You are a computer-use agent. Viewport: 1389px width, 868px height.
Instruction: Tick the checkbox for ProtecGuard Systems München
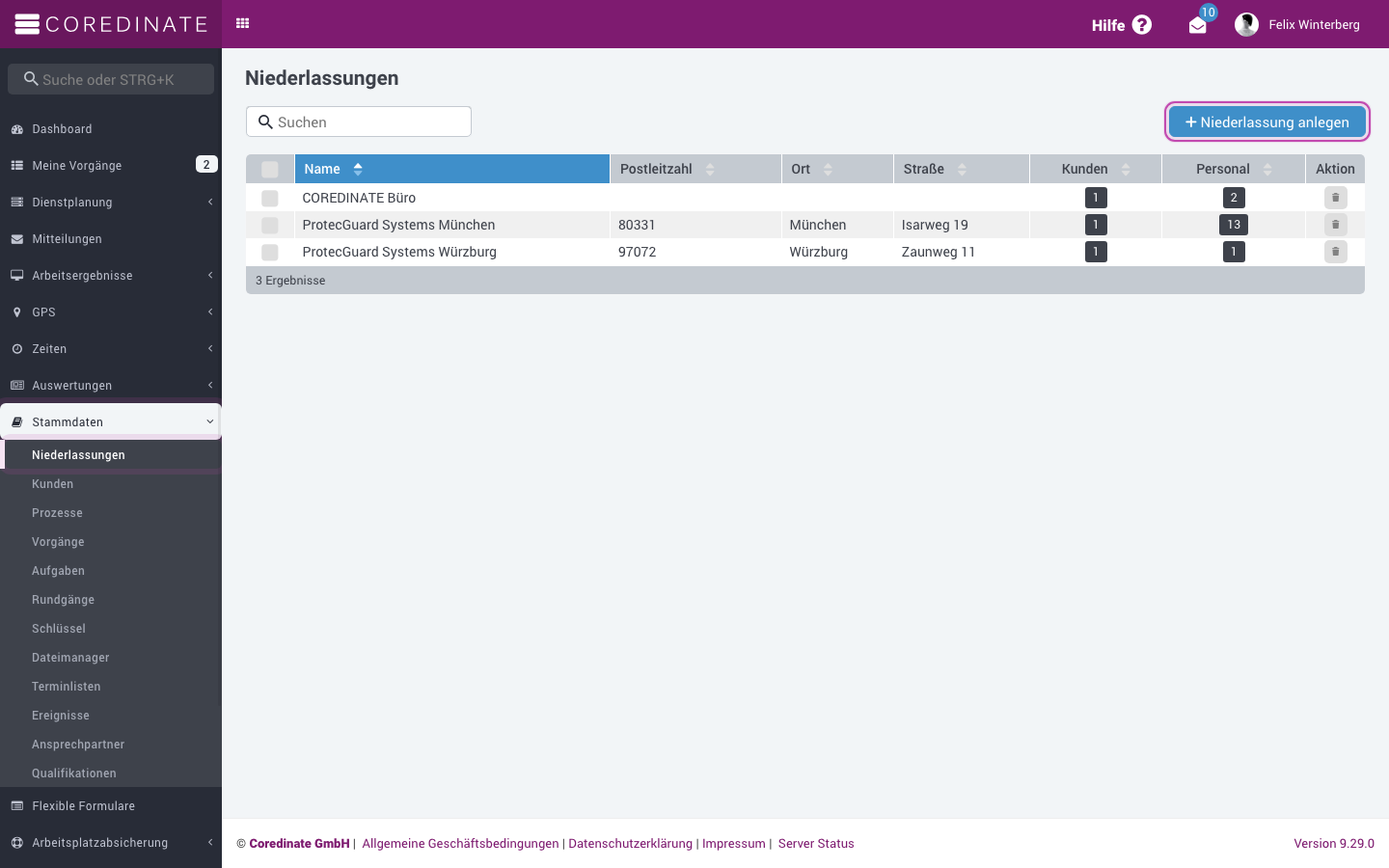click(270, 225)
